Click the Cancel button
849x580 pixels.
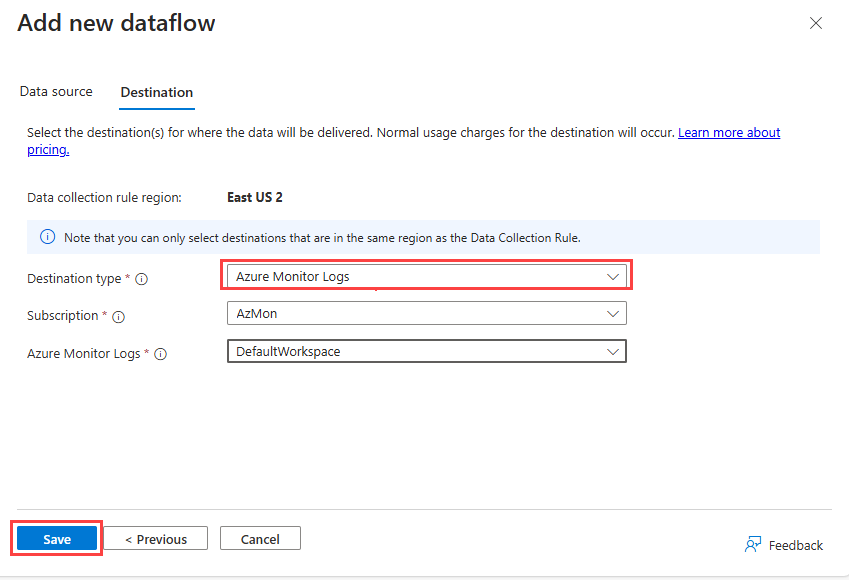tap(260, 539)
